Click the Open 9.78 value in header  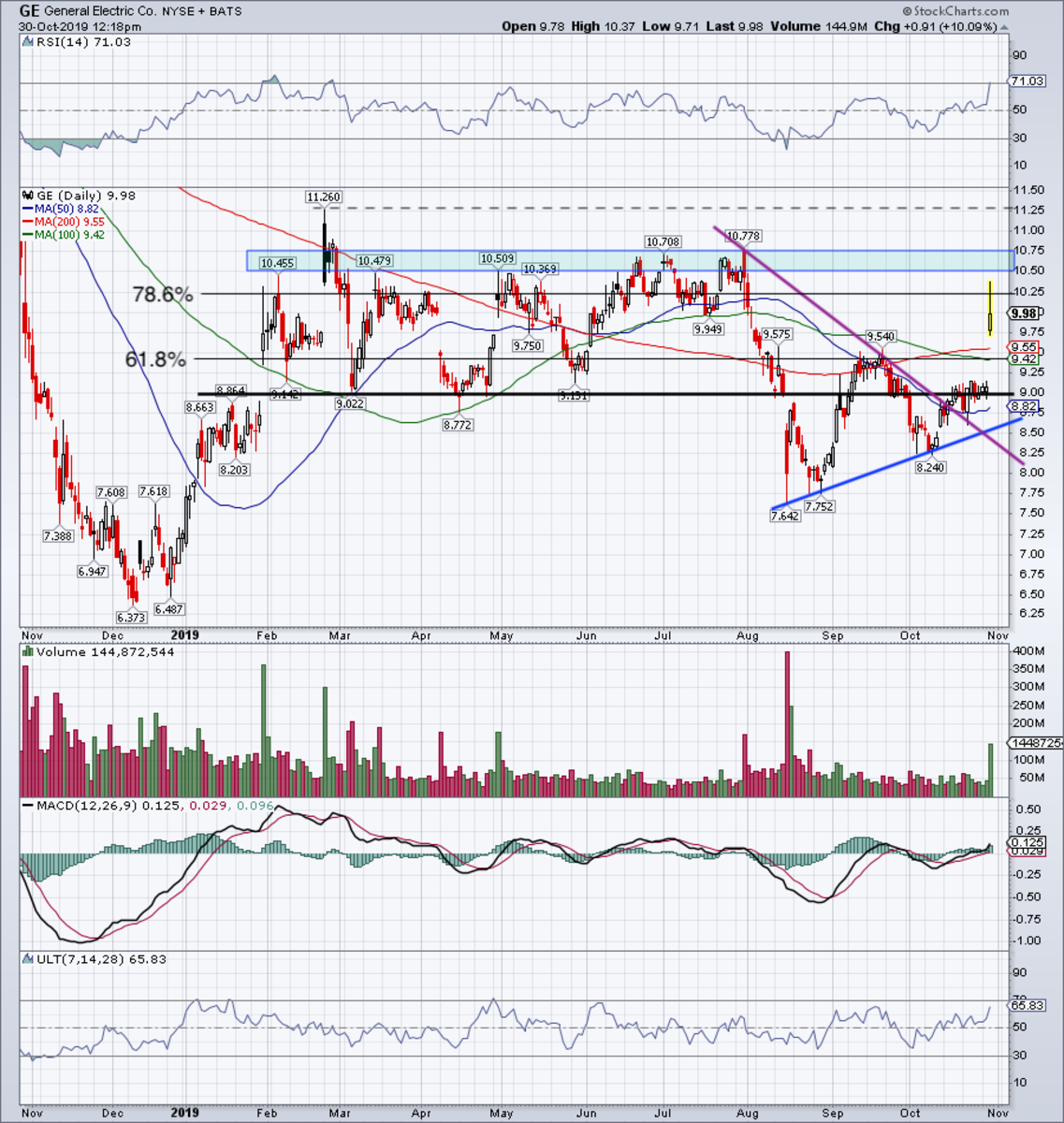pos(533,26)
